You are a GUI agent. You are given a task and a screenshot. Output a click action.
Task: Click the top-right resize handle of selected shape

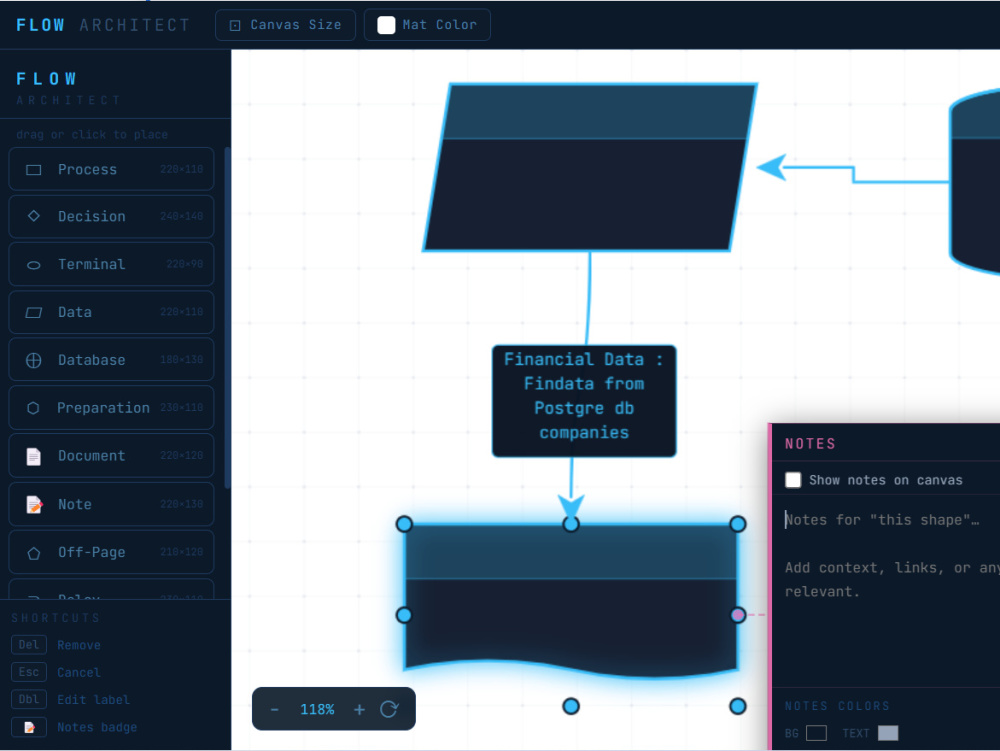[x=738, y=524]
